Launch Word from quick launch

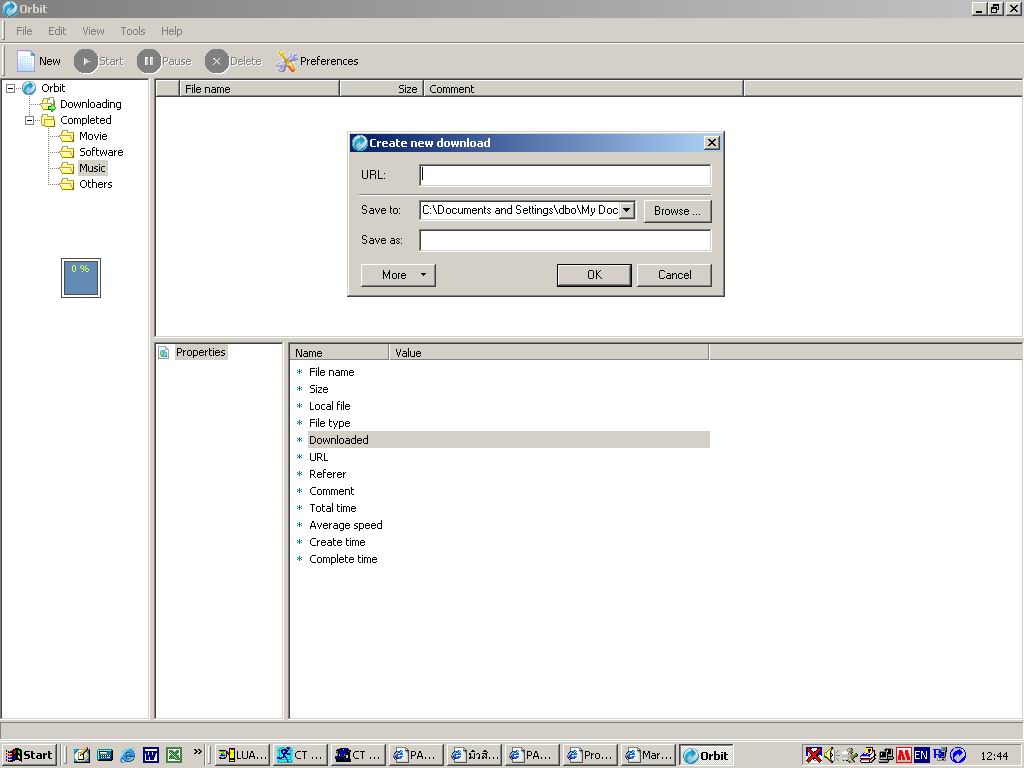[x=151, y=755]
